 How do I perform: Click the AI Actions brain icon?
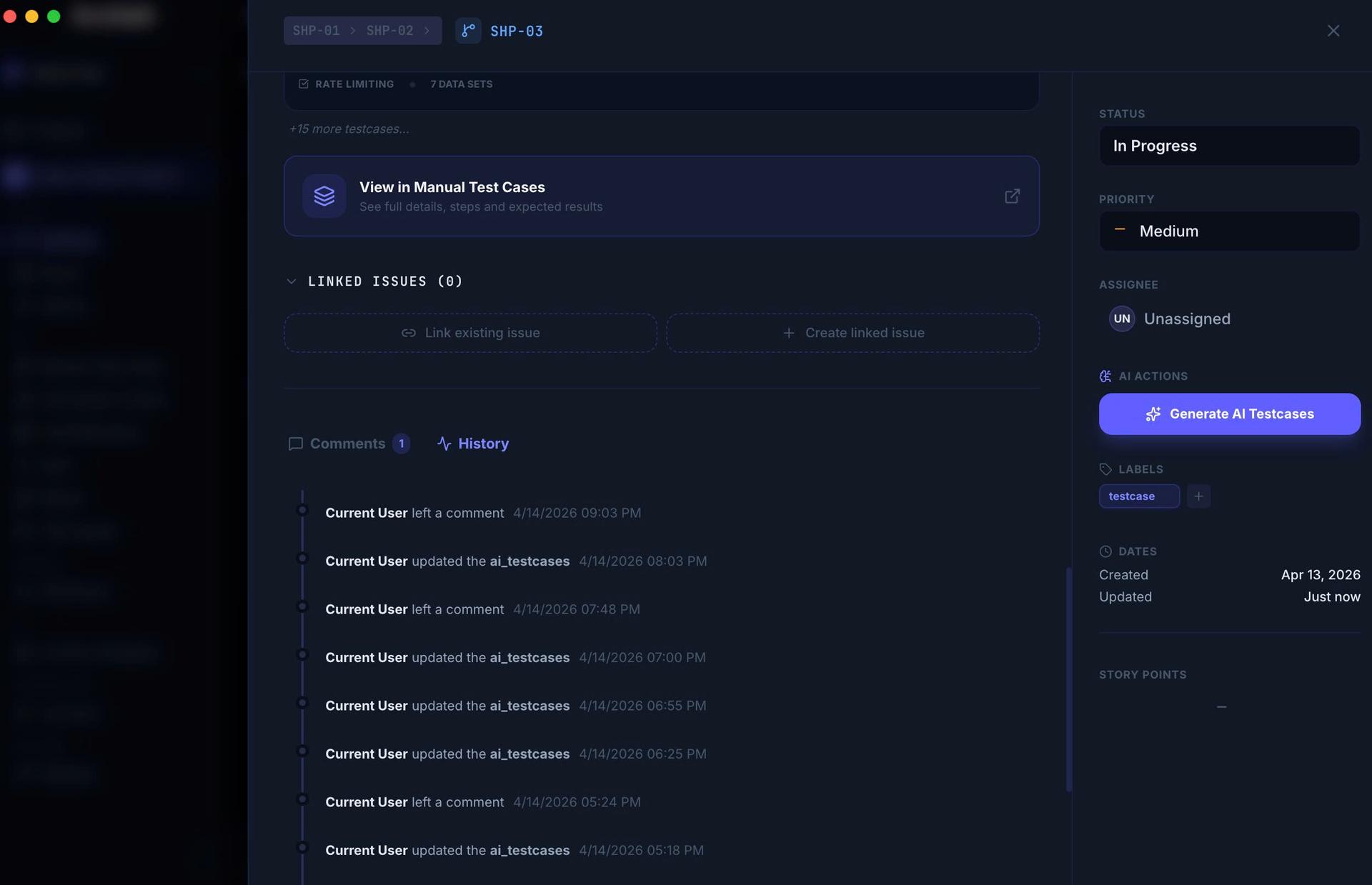(1105, 376)
